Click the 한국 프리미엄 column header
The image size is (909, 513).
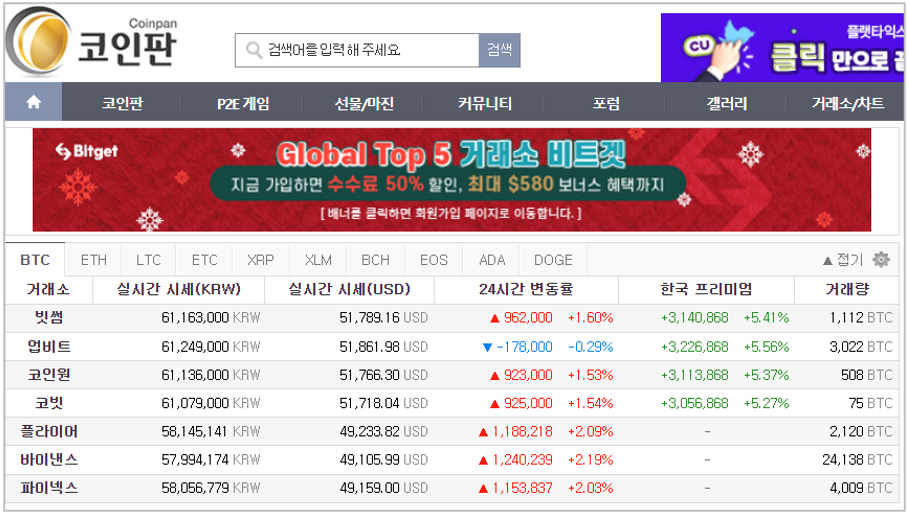(706, 289)
